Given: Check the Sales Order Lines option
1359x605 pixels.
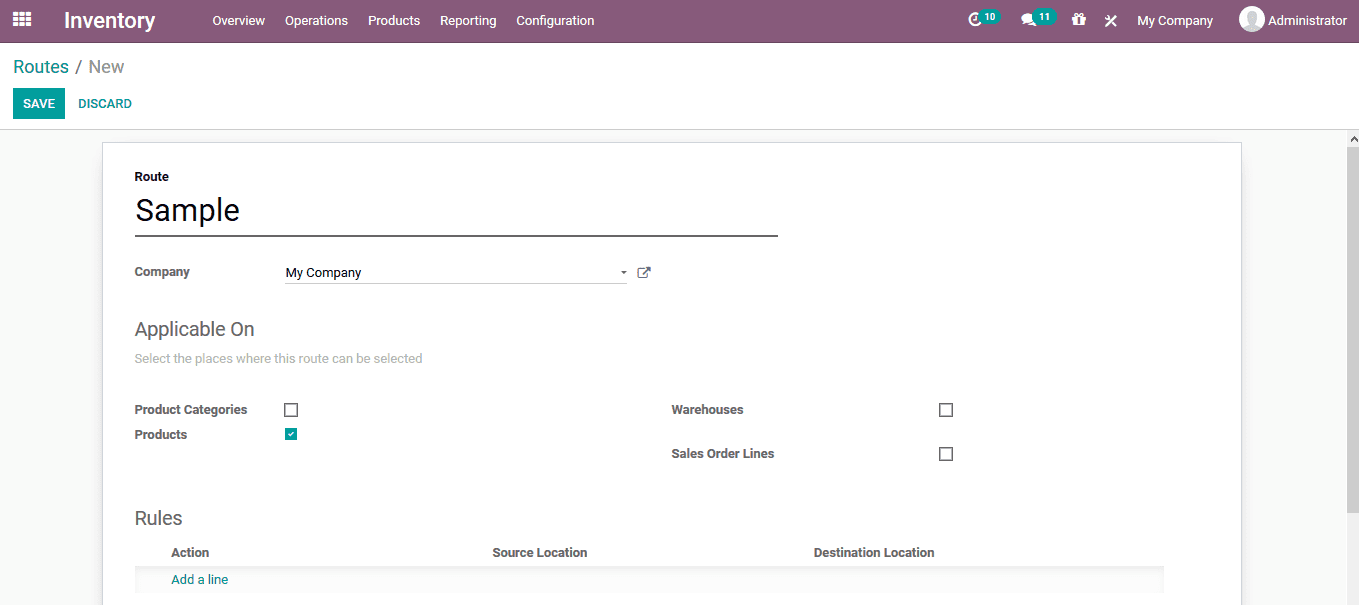Looking at the screenshot, I should pyautogui.click(x=945, y=453).
